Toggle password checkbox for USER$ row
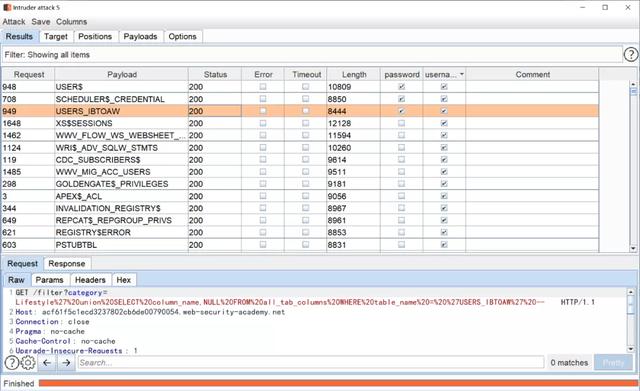Viewport: 640px width, 391px height. click(402, 87)
